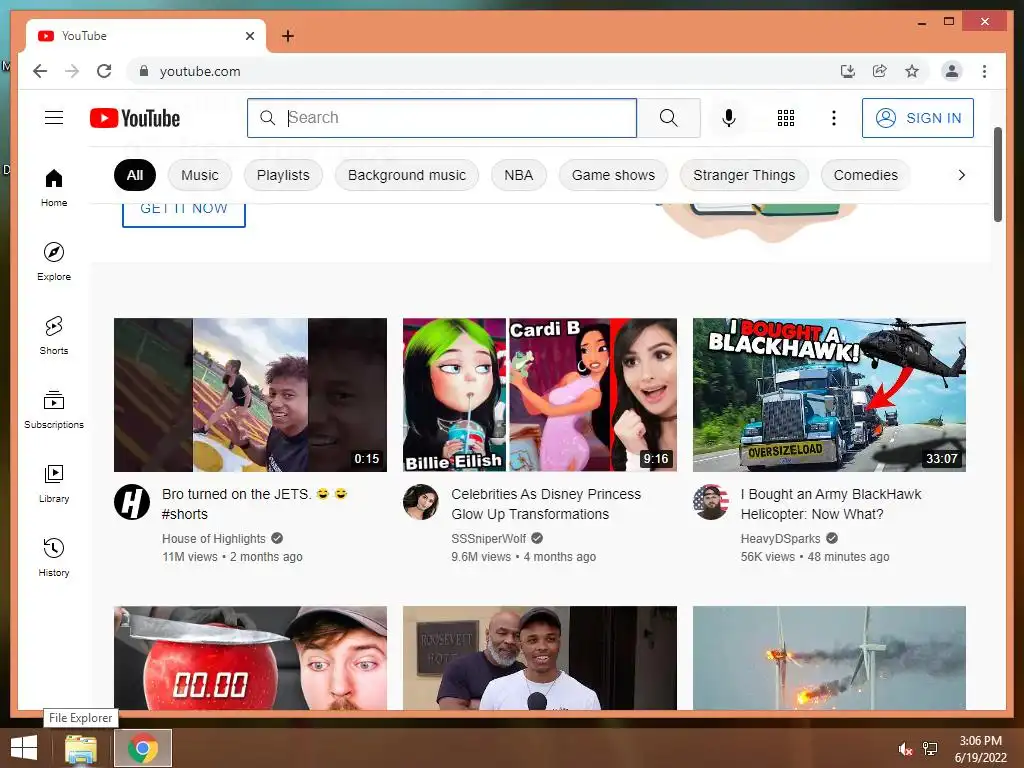Reload the YouTube page
This screenshot has height=768, width=1024.
pos(104,71)
